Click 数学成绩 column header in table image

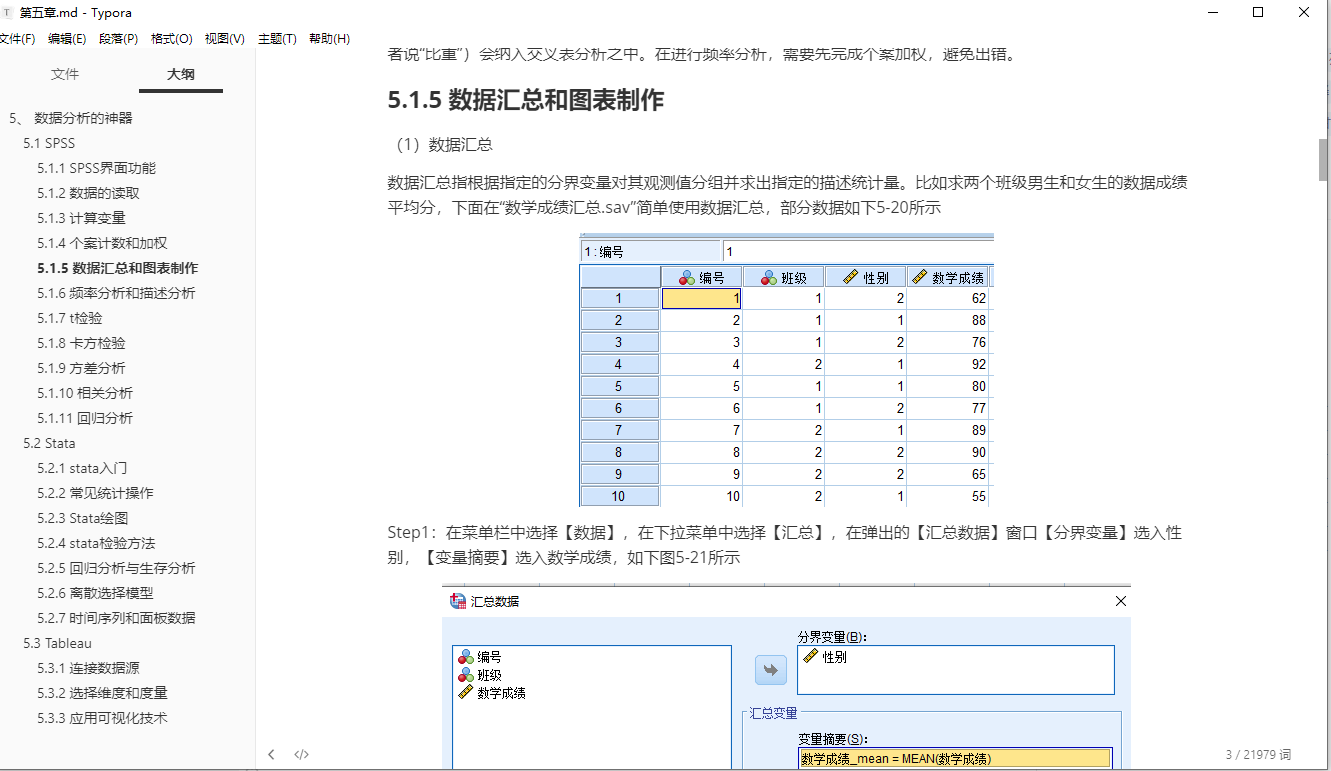(x=948, y=277)
